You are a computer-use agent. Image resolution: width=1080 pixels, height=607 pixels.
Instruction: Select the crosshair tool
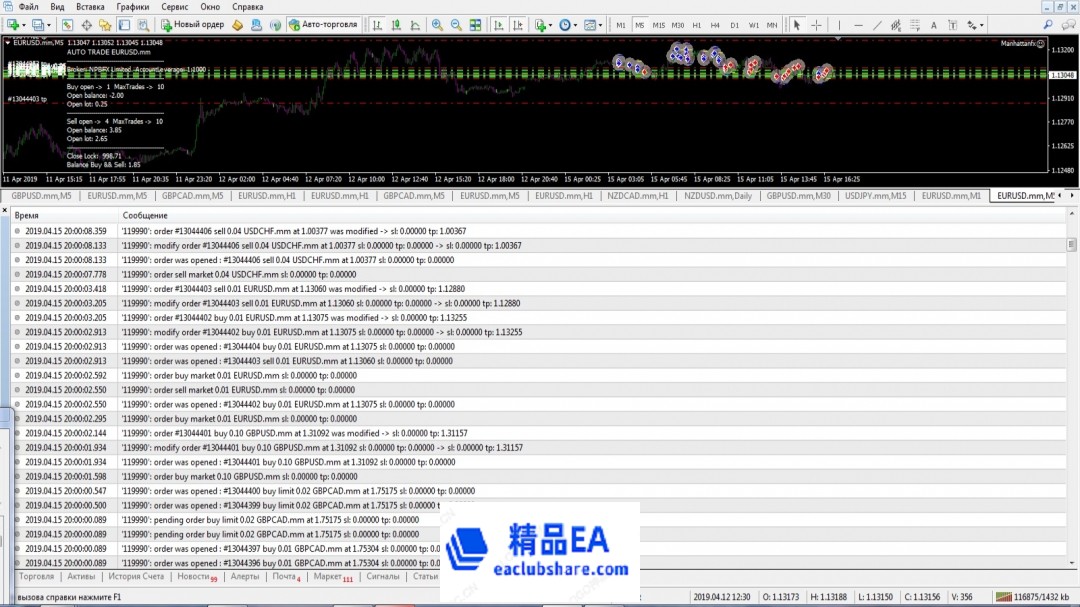(x=816, y=25)
